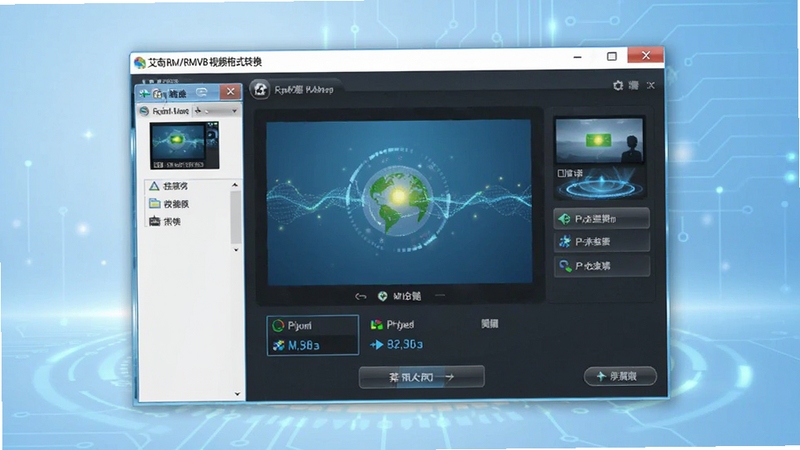Click the green plus icon in small panel header
Viewport: 800px width, 450px height.
click(145, 93)
